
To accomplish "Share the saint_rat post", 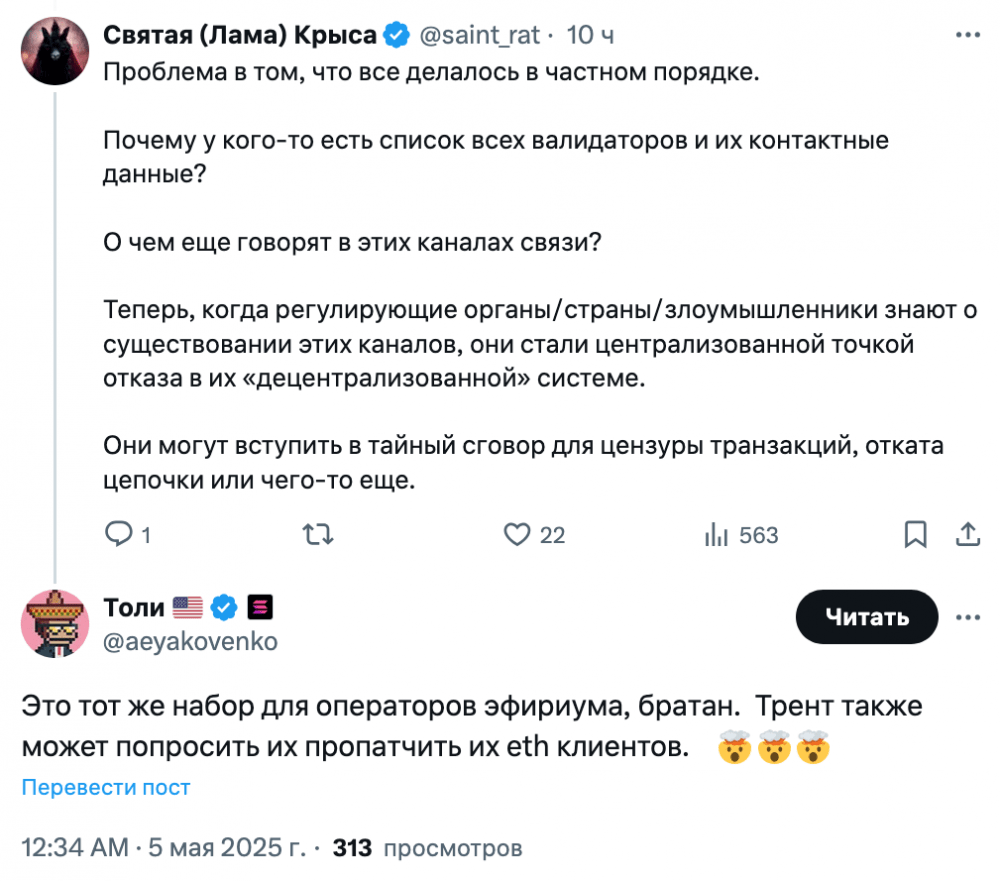I will [967, 534].
